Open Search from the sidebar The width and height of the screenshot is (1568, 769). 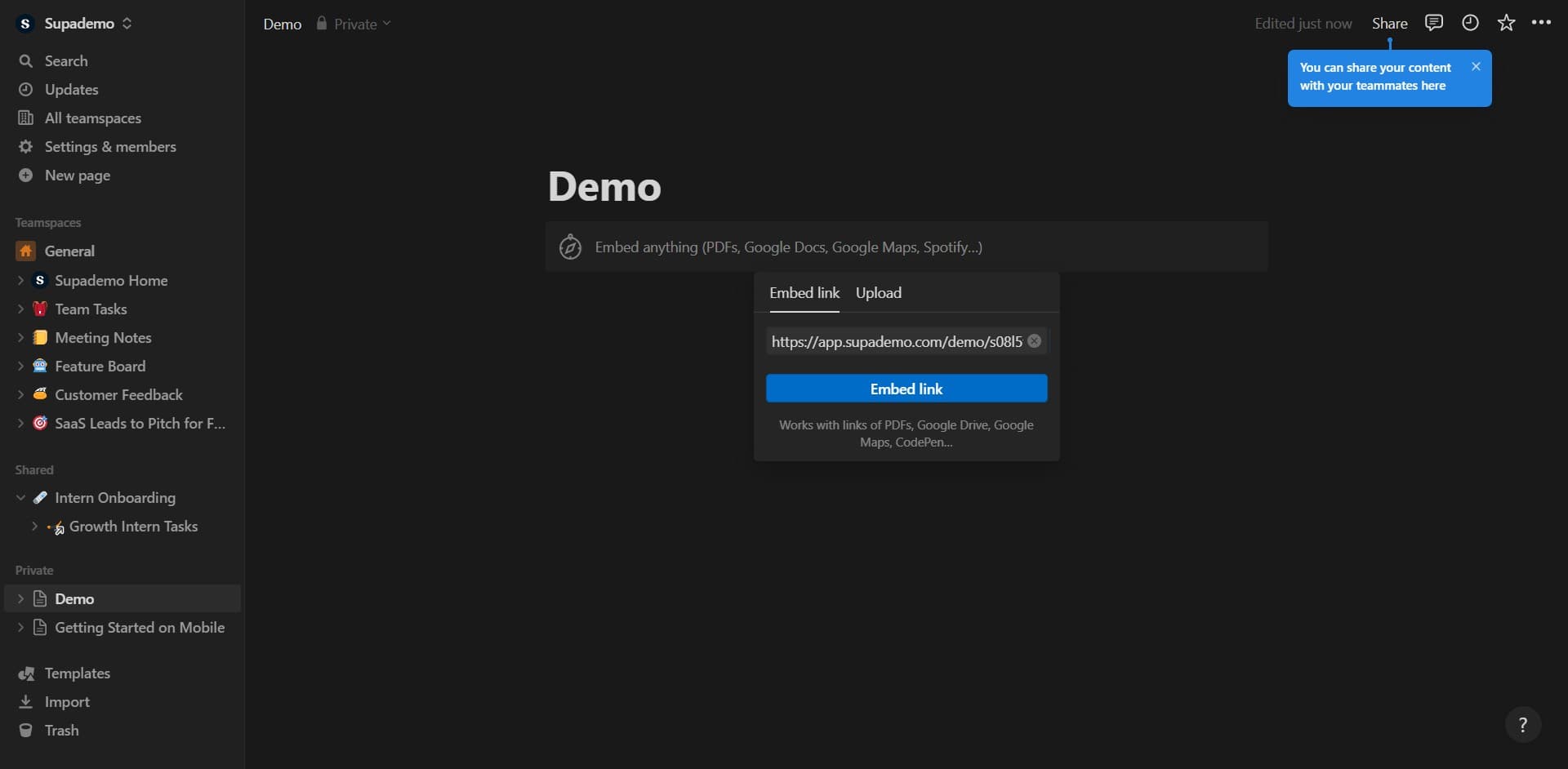pyautogui.click(x=65, y=60)
